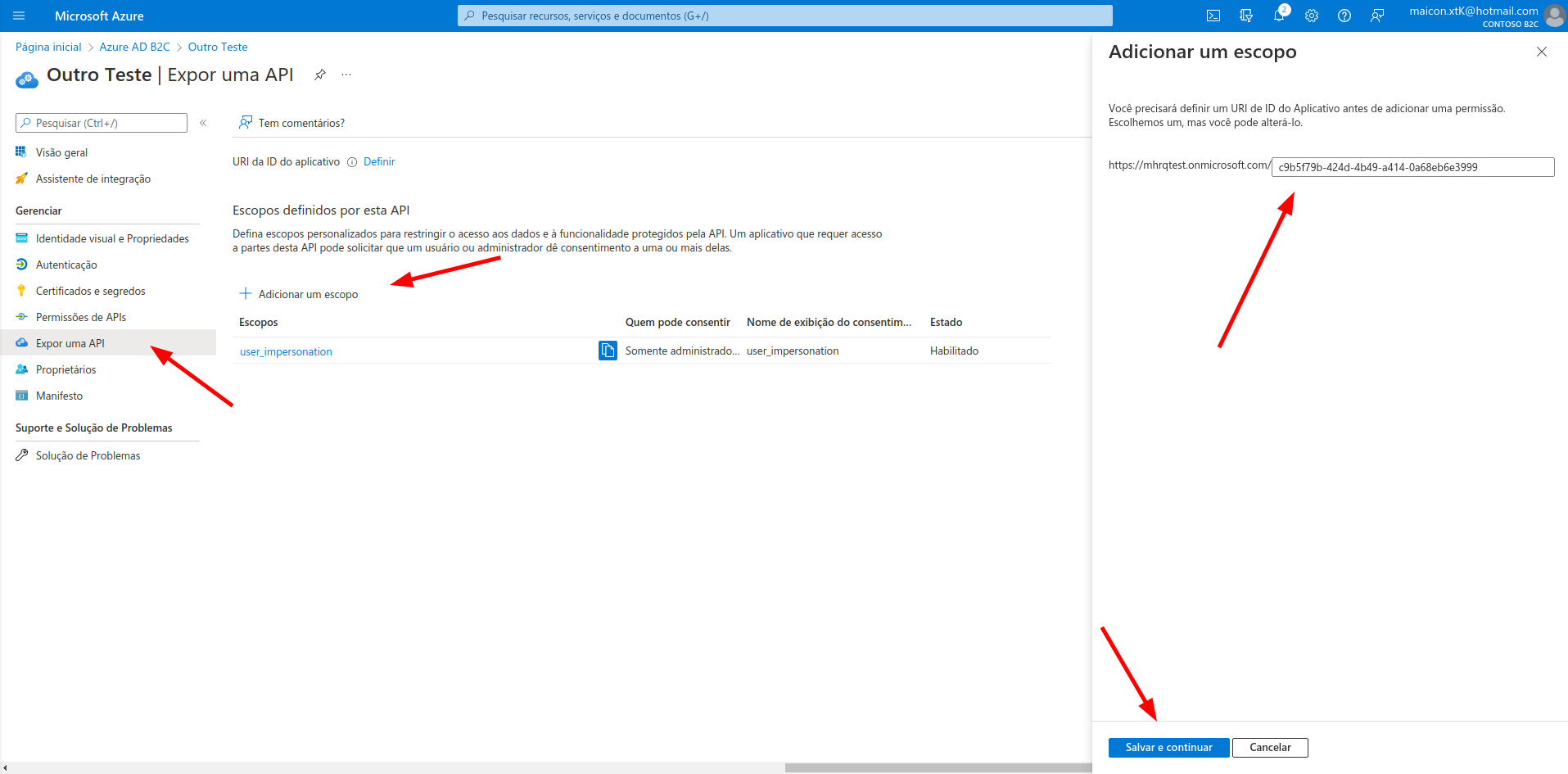Click the Estado column header
1568x774 pixels.
946,323
